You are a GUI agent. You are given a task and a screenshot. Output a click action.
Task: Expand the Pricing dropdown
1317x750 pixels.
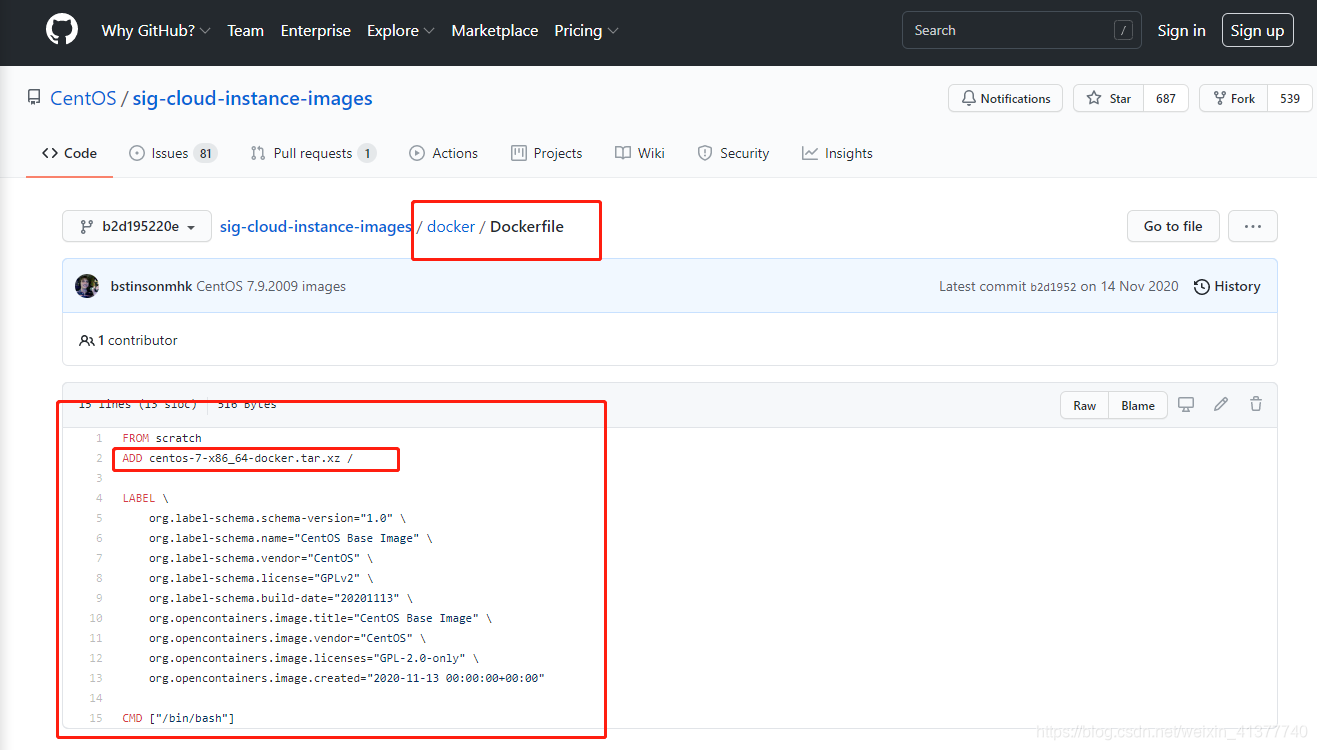pos(586,31)
